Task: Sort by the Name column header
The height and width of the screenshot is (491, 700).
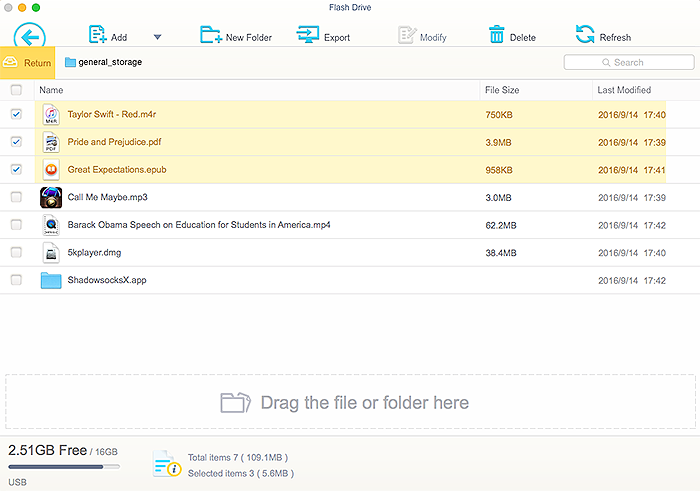Action: click(x=51, y=90)
